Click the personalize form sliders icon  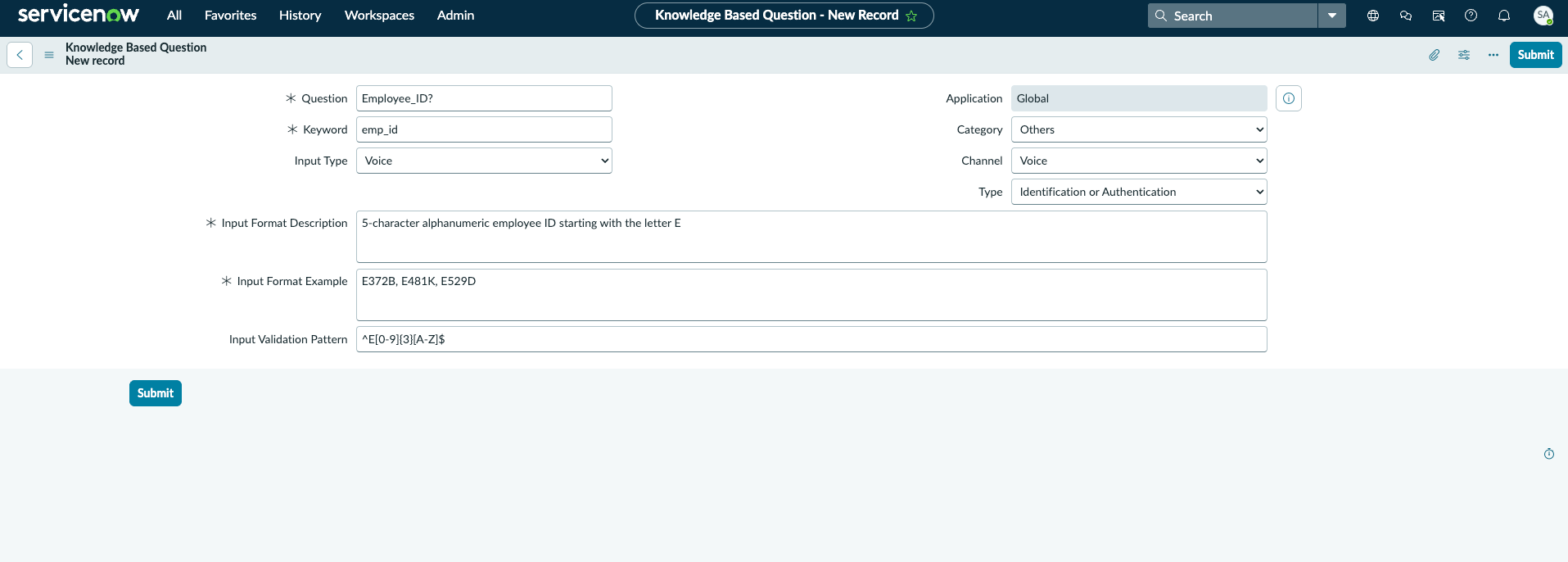[x=1464, y=55]
